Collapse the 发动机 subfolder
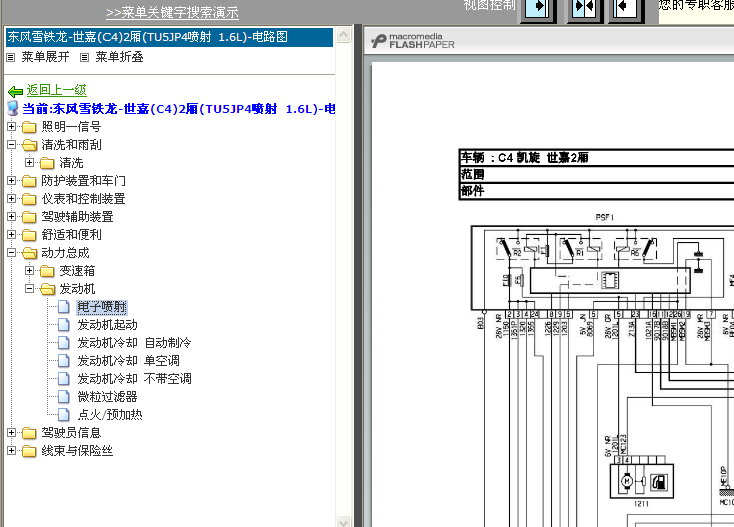The image size is (734, 527). click(29, 289)
